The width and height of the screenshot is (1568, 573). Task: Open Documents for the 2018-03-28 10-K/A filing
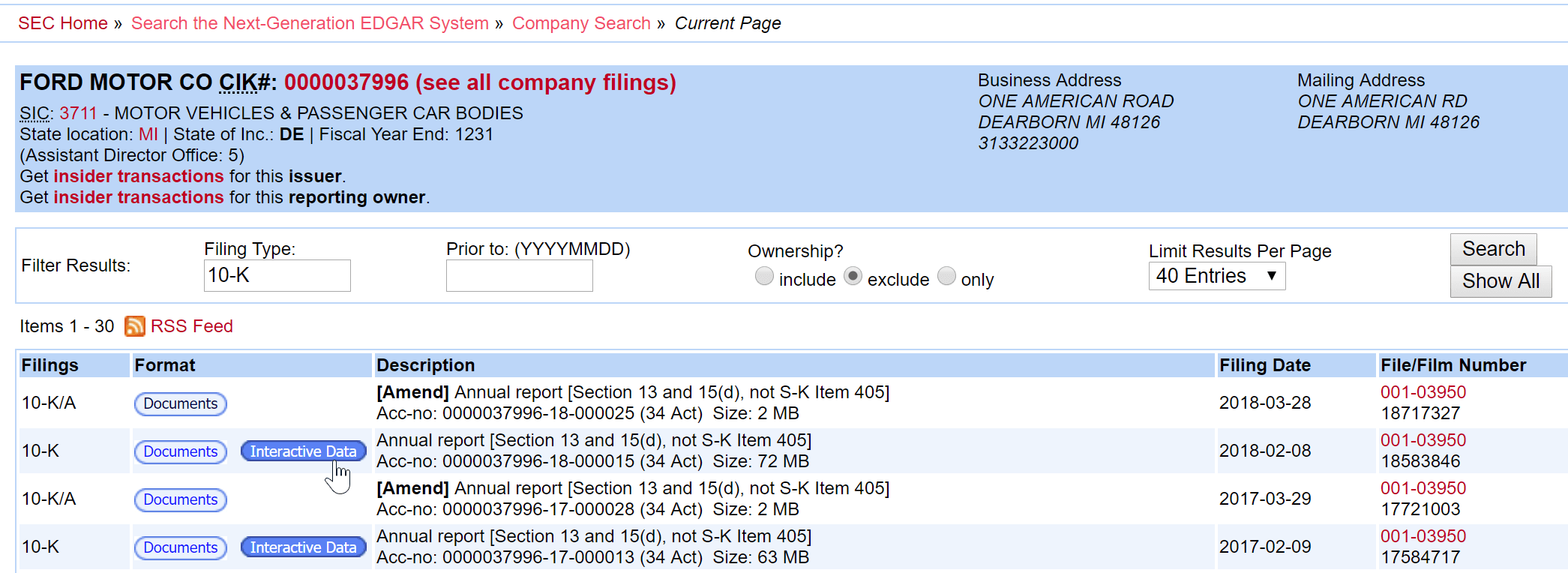(x=181, y=403)
